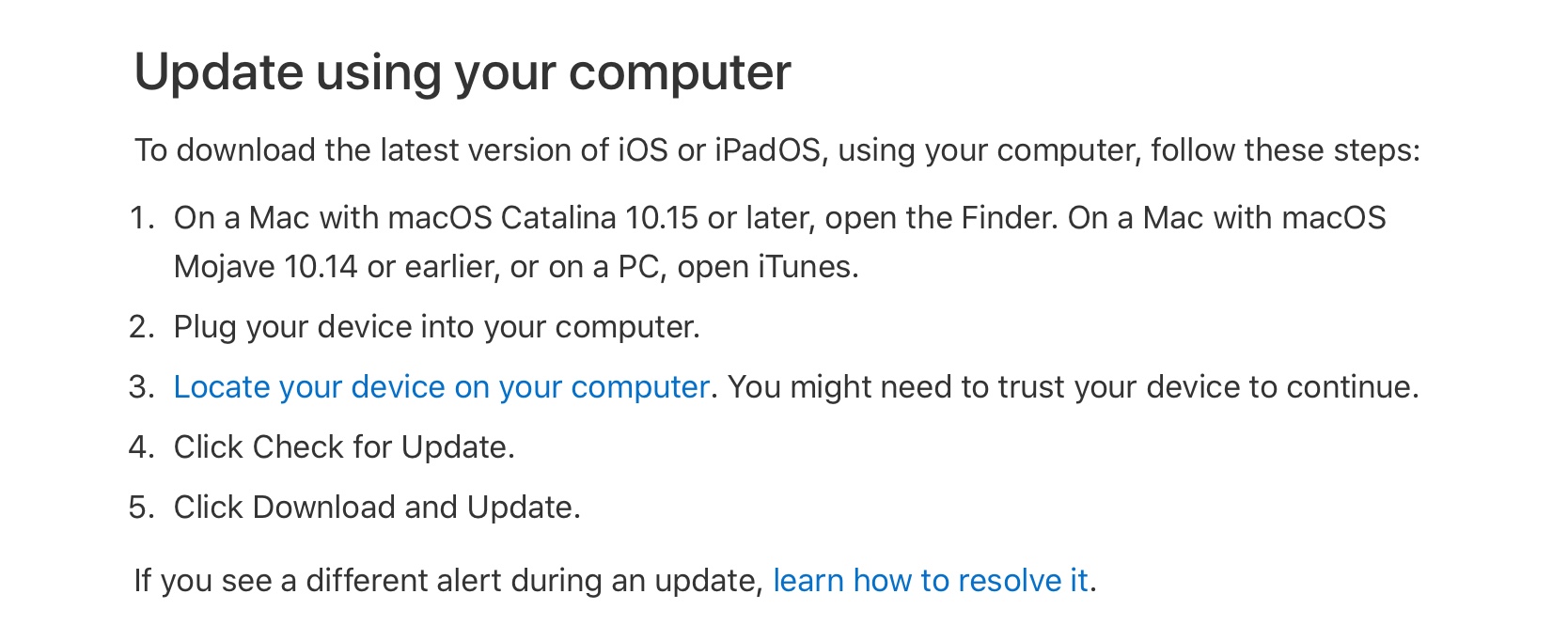
Task: Click the 'Update using your computer' heading
Action: [463, 73]
